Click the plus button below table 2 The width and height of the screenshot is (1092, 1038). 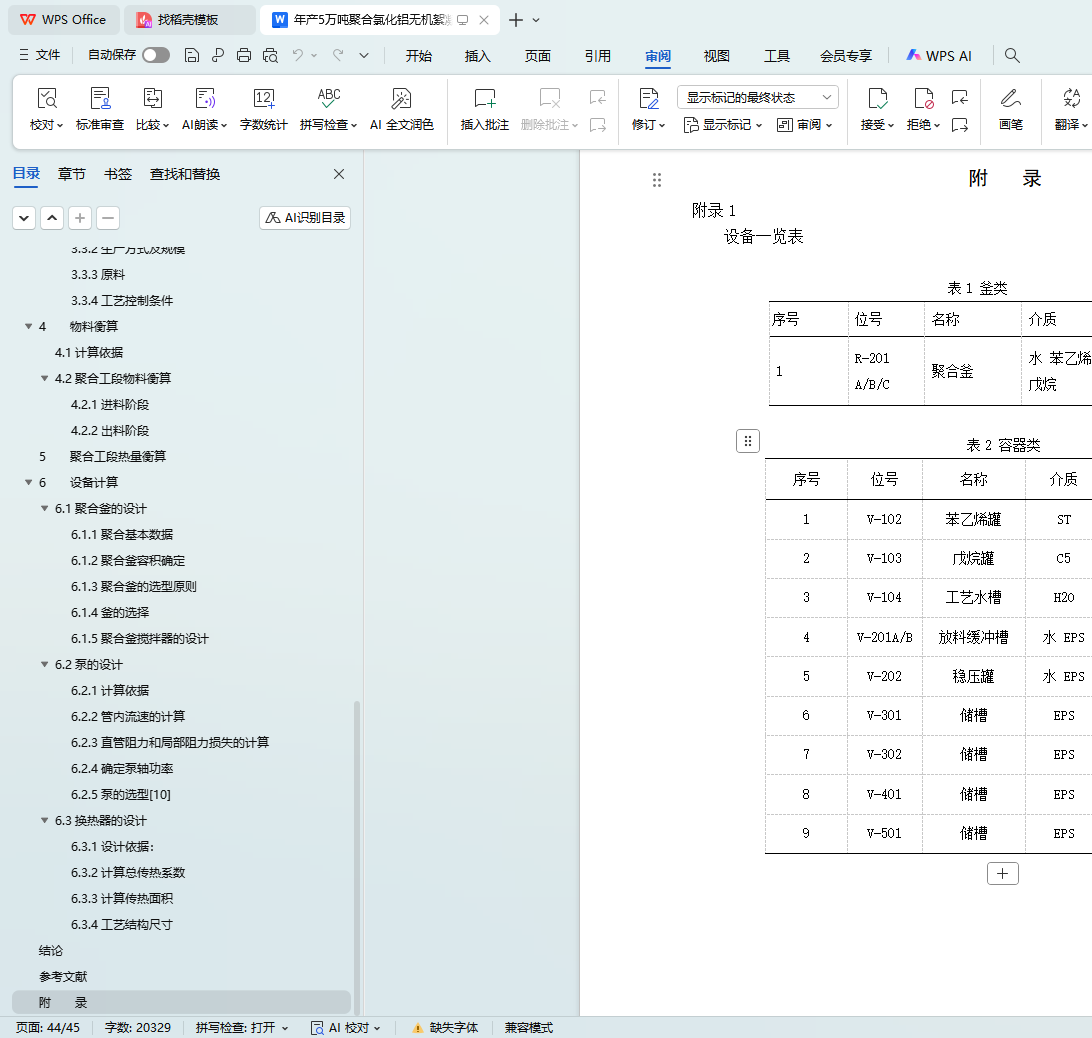click(1002, 873)
